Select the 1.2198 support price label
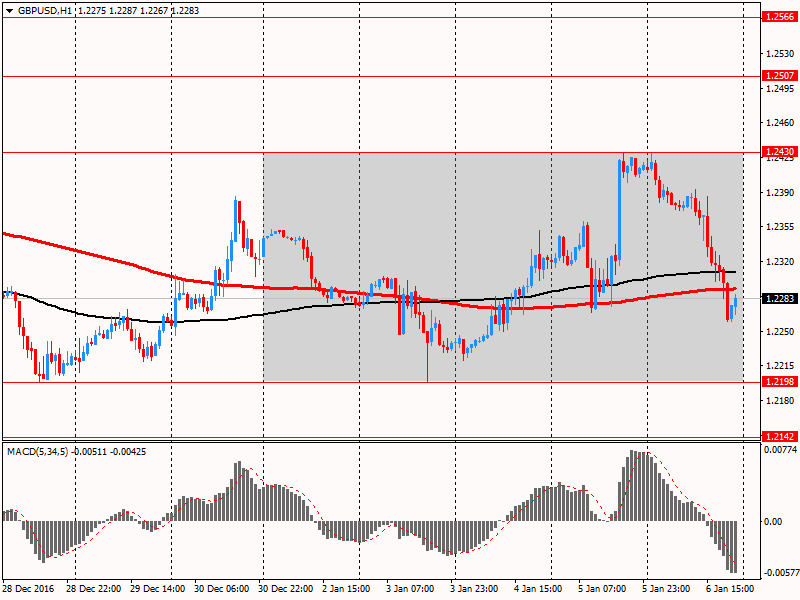 pyautogui.click(x=779, y=382)
